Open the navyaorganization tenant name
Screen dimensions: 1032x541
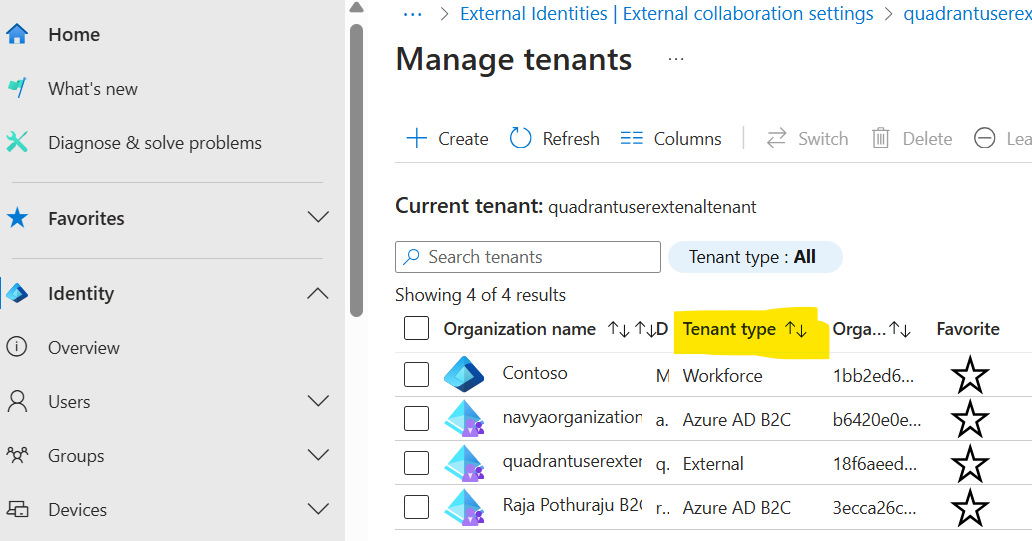(572, 417)
